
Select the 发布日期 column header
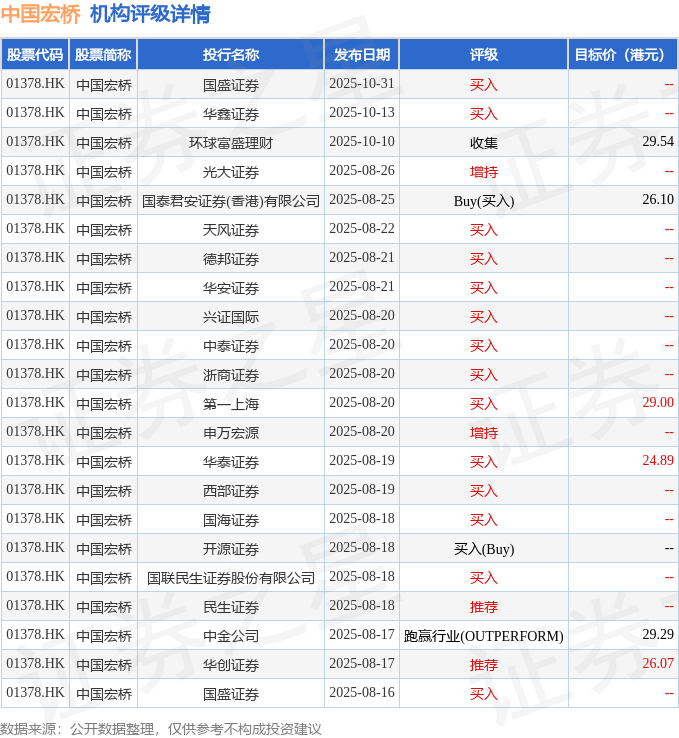[x=361, y=55]
